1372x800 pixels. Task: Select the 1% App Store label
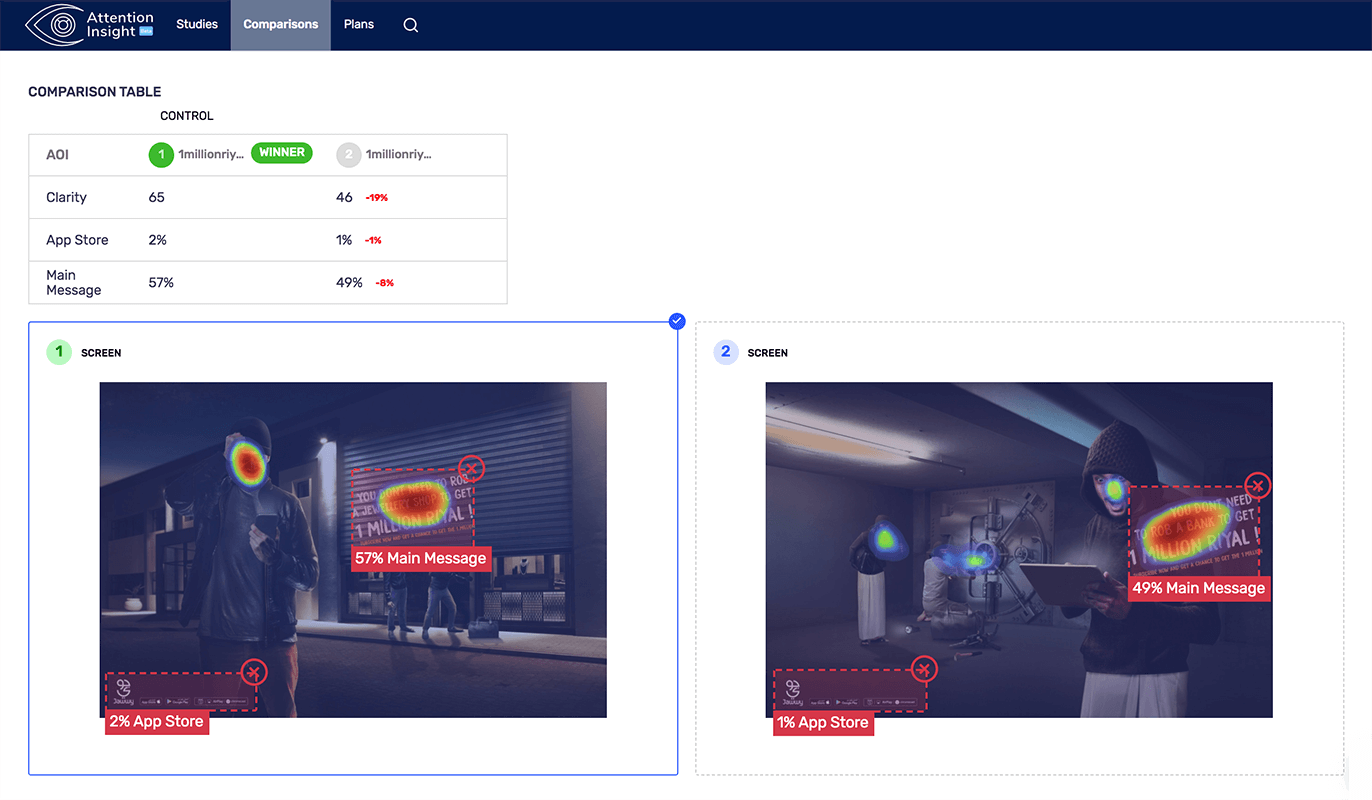[x=823, y=723]
